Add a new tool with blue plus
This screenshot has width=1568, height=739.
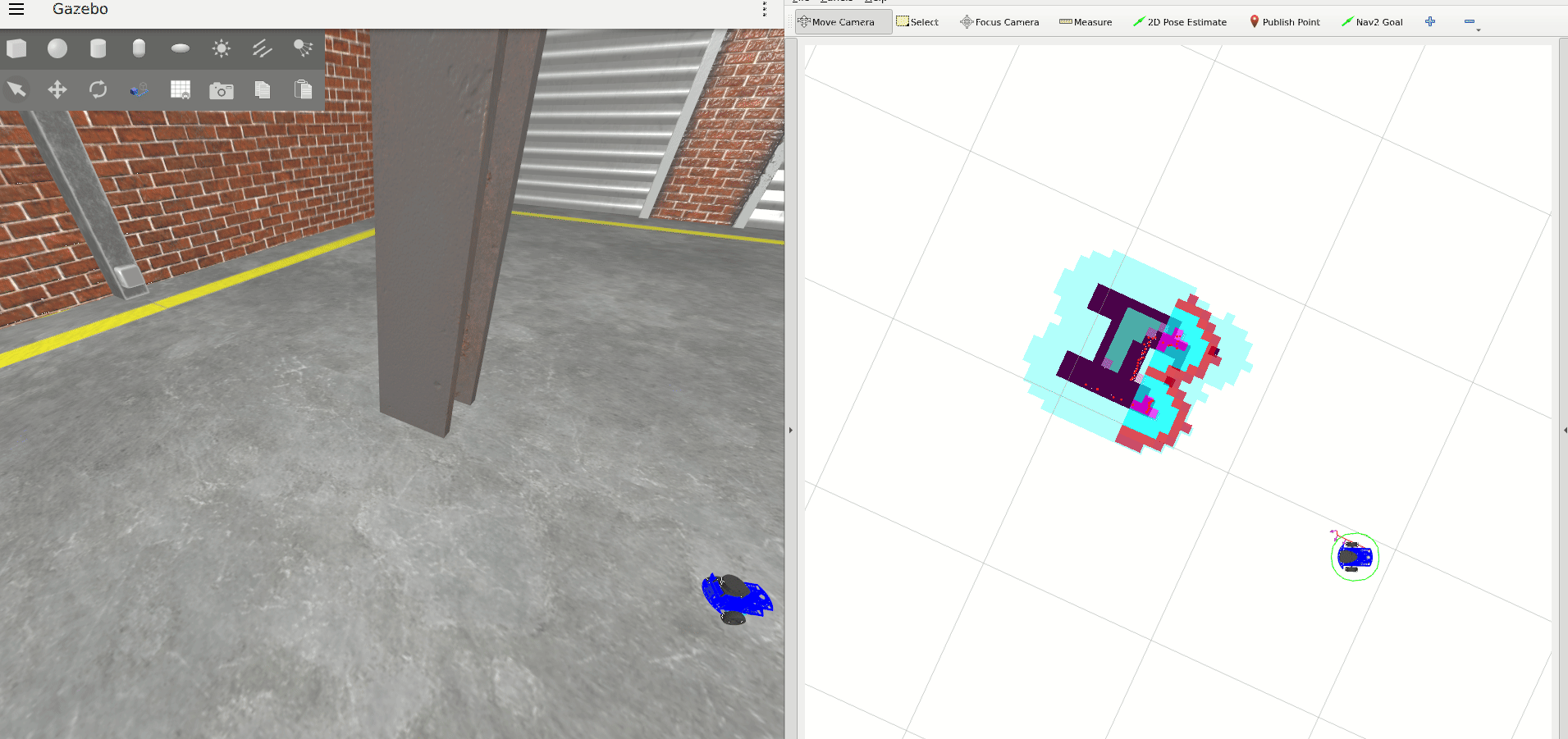pos(1430,21)
